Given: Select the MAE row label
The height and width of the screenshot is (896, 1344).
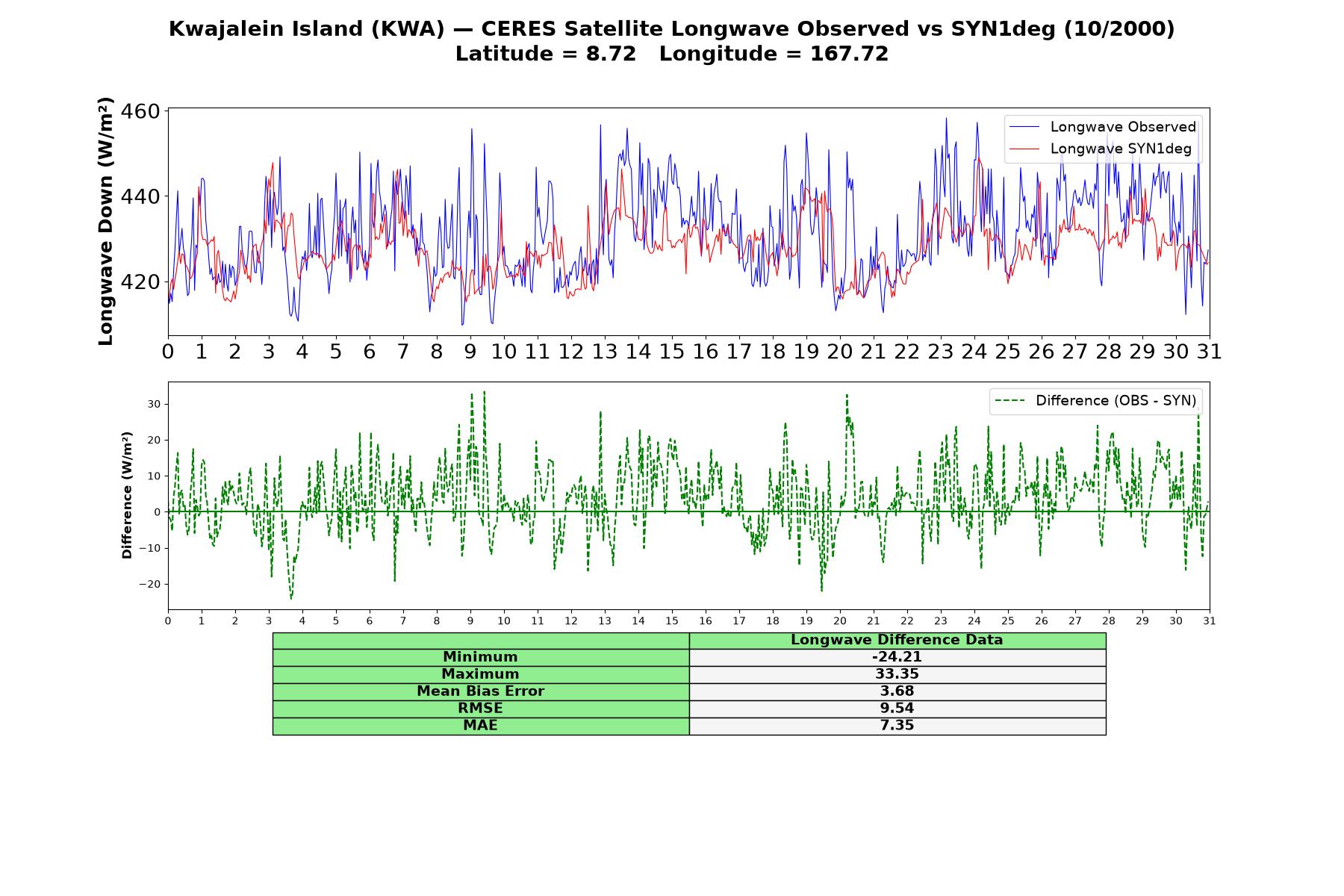Looking at the screenshot, I should coord(480,726).
